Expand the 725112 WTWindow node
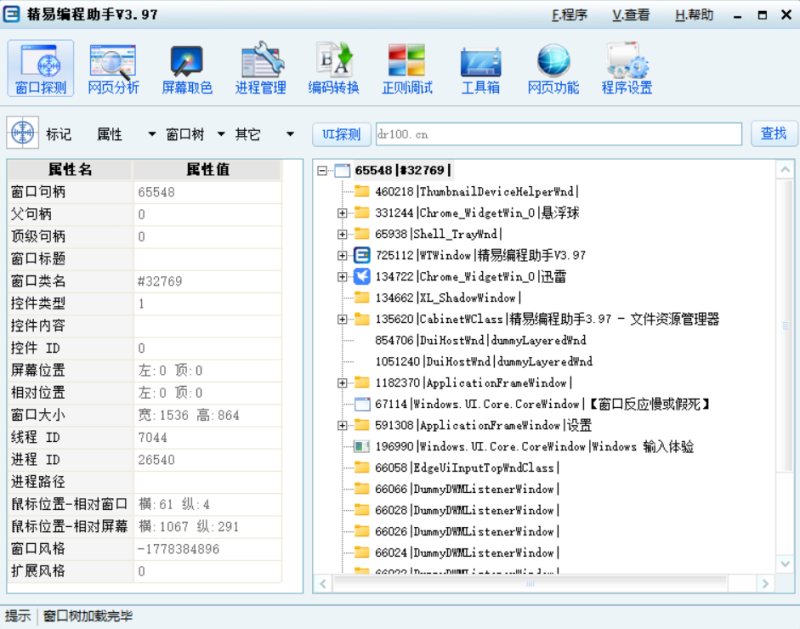Viewport: 800px width, 629px height. pyautogui.click(x=342, y=255)
